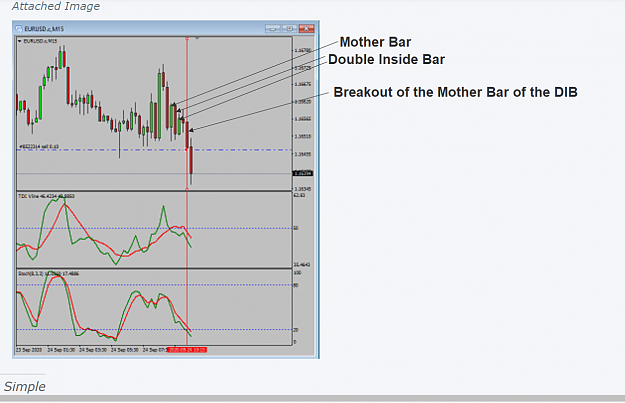Click 'Breakout of the Mother Bar of the DIB' label
This screenshot has height=403, width=625.
(x=455, y=92)
